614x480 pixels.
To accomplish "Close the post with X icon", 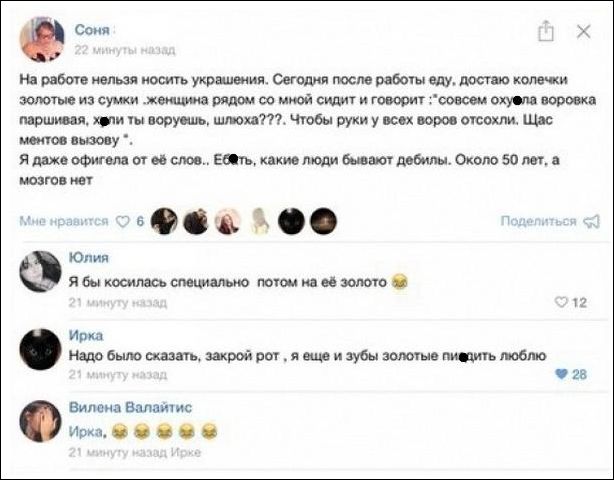I will (x=583, y=31).
